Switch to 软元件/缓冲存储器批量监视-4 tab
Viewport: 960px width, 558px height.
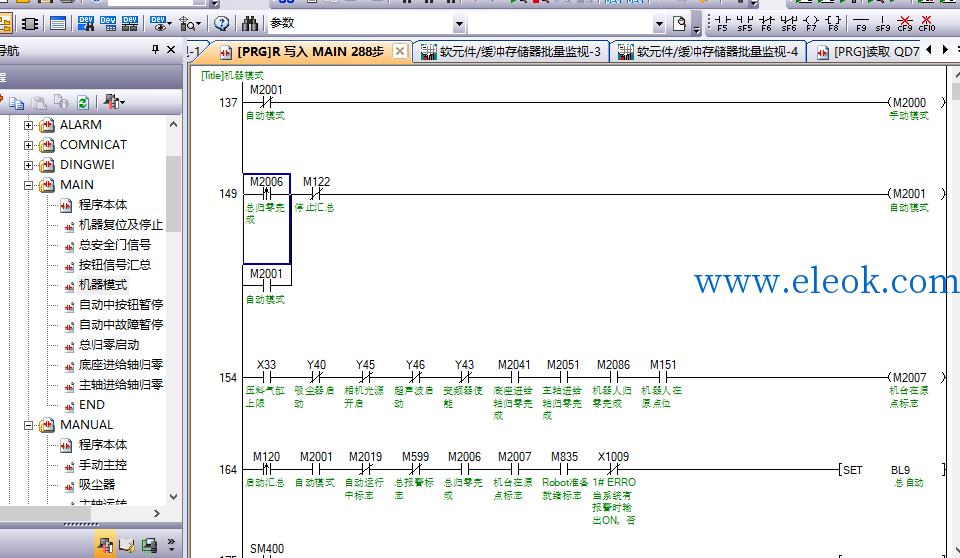coord(708,52)
